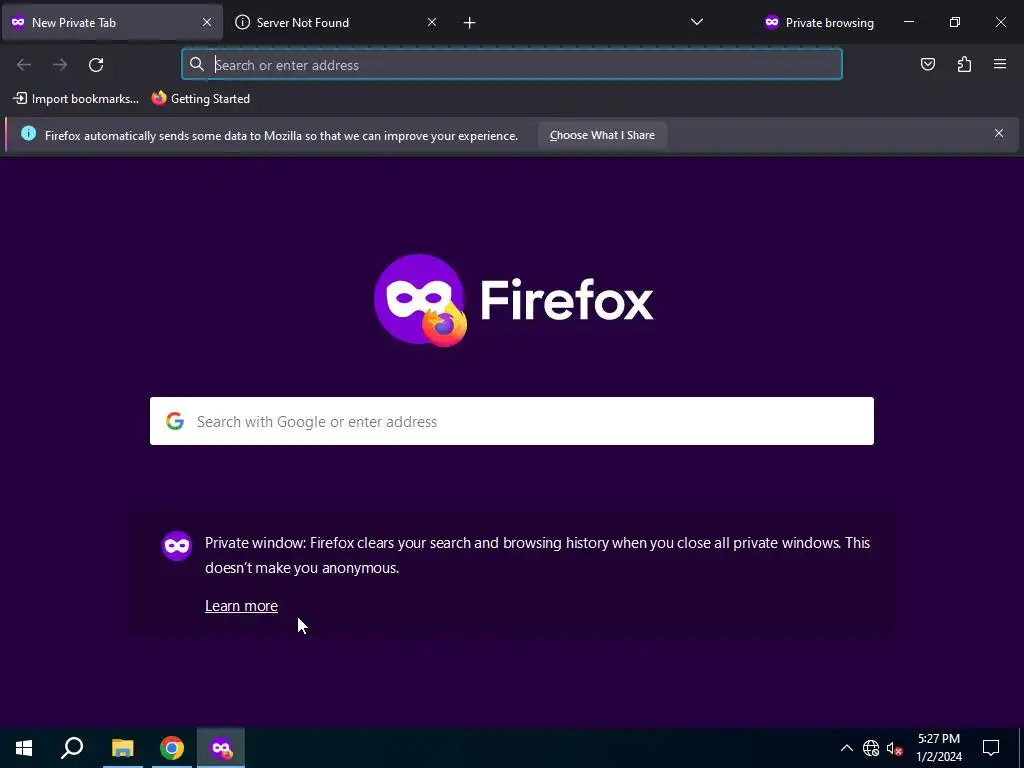Viewport: 1024px width, 768px height.
Task: Click the Search with Google input box
Action: coord(512,421)
